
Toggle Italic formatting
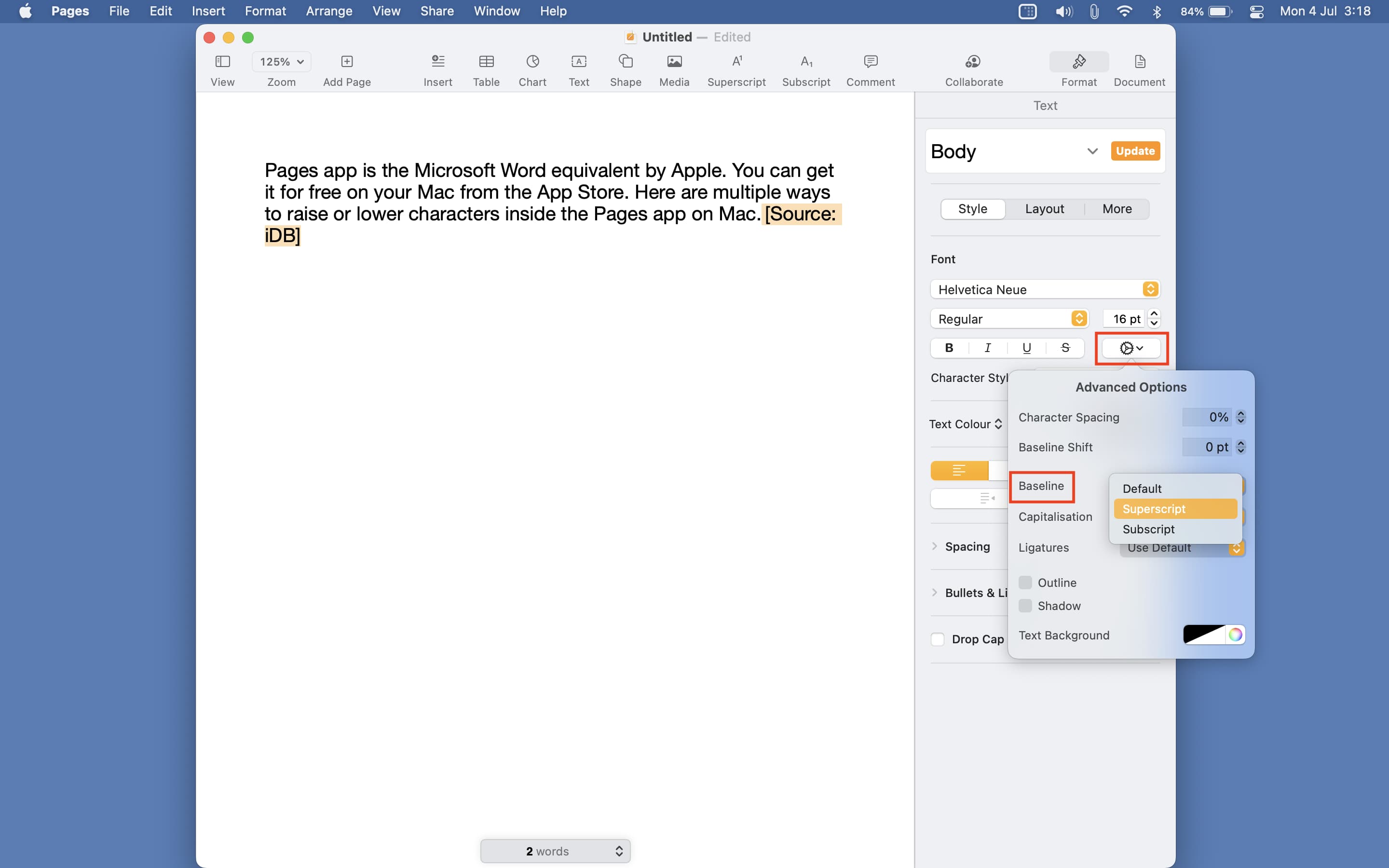(987, 348)
